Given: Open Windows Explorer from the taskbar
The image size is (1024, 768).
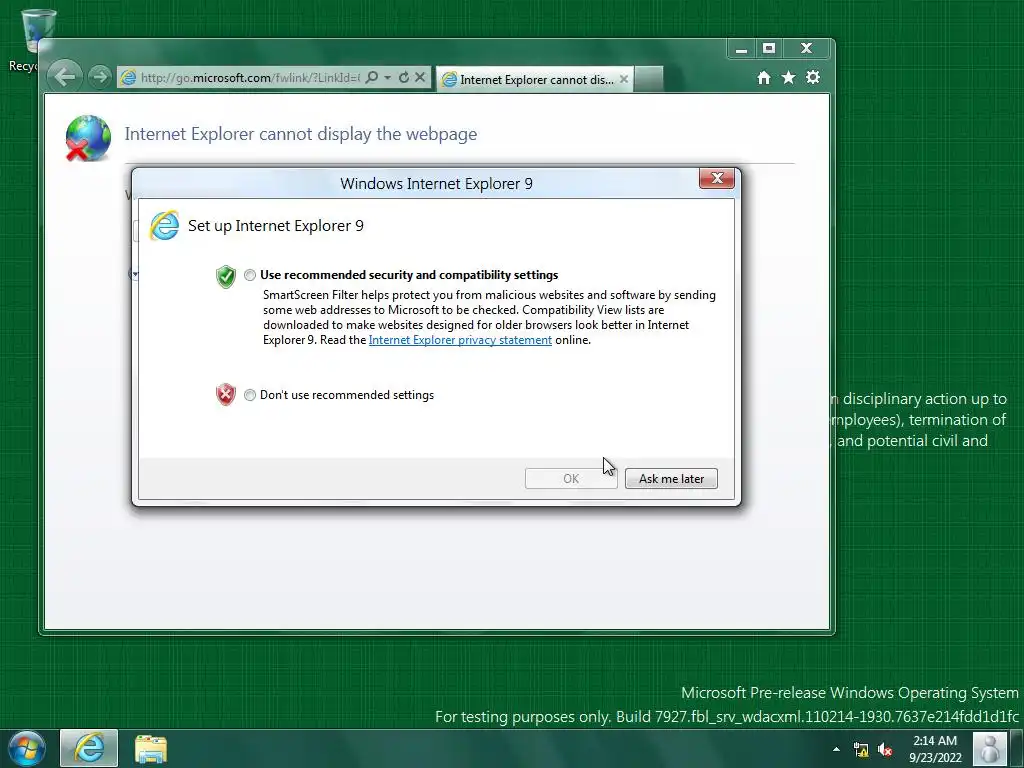Looking at the screenshot, I should [151, 749].
